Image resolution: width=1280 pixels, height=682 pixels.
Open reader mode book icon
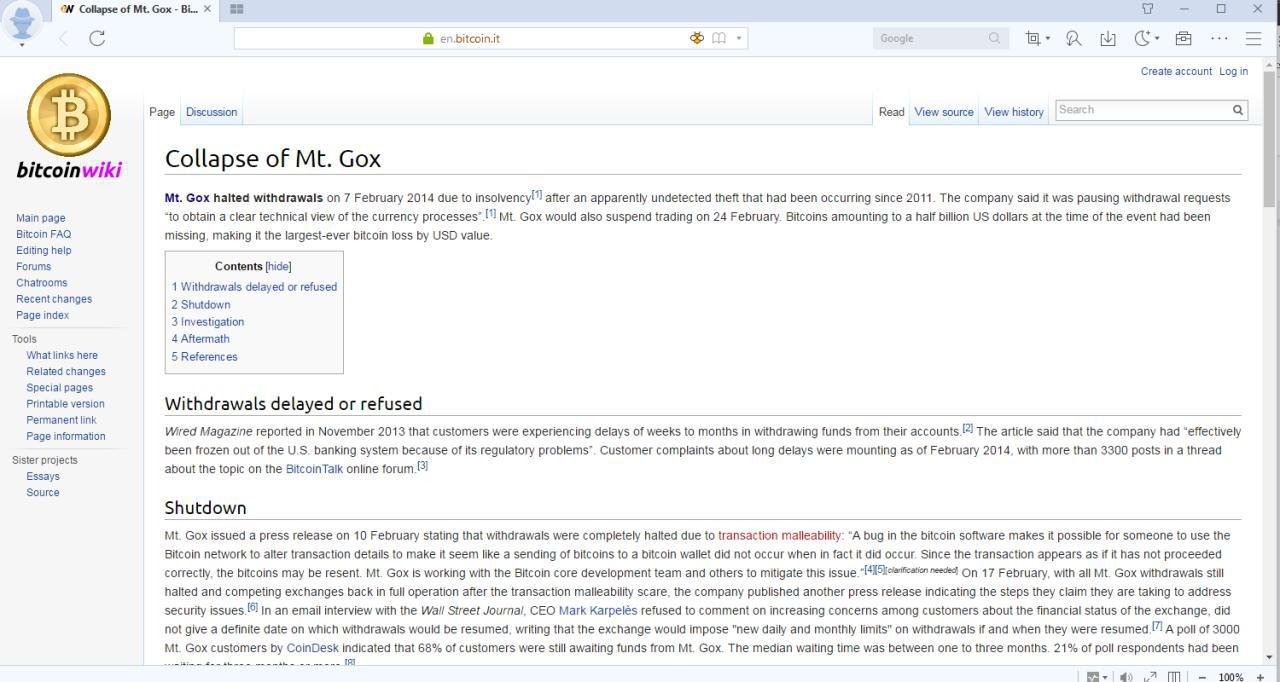[x=719, y=38]
